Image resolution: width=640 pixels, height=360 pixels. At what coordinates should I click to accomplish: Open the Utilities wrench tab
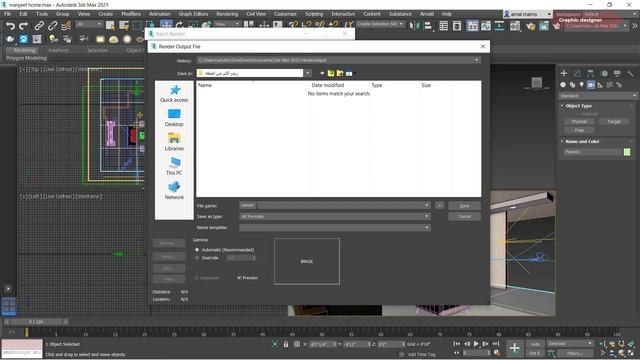point(631,73)
